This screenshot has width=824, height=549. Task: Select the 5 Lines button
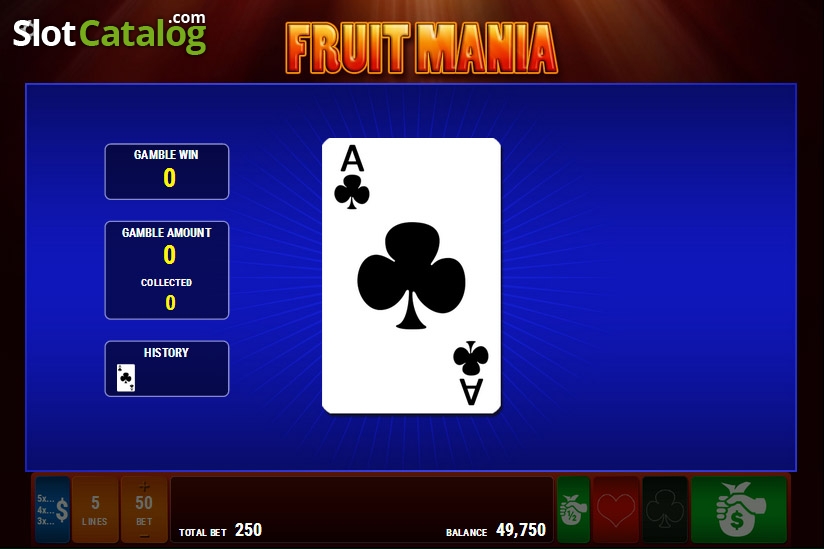coord(95,509)
